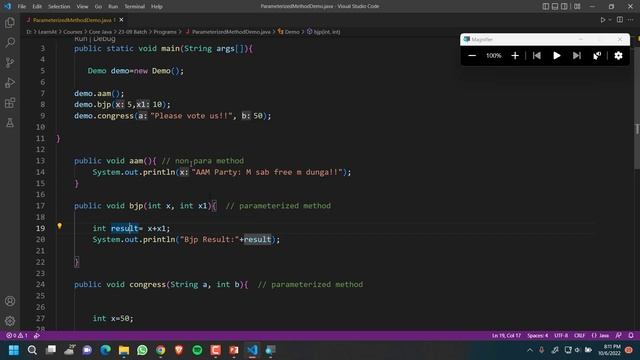
Task: Split the editor to the right
Action: [620, 20]
